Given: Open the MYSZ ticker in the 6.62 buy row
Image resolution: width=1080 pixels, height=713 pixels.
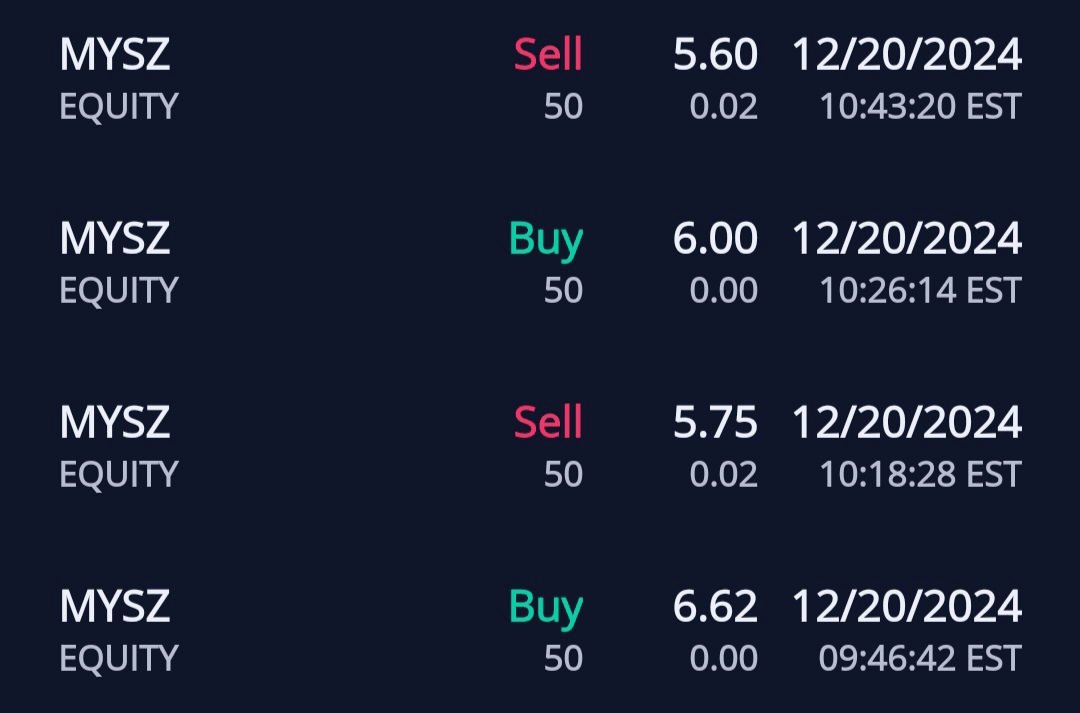Looking at the screenshot, I should click(x=115, y=606).
